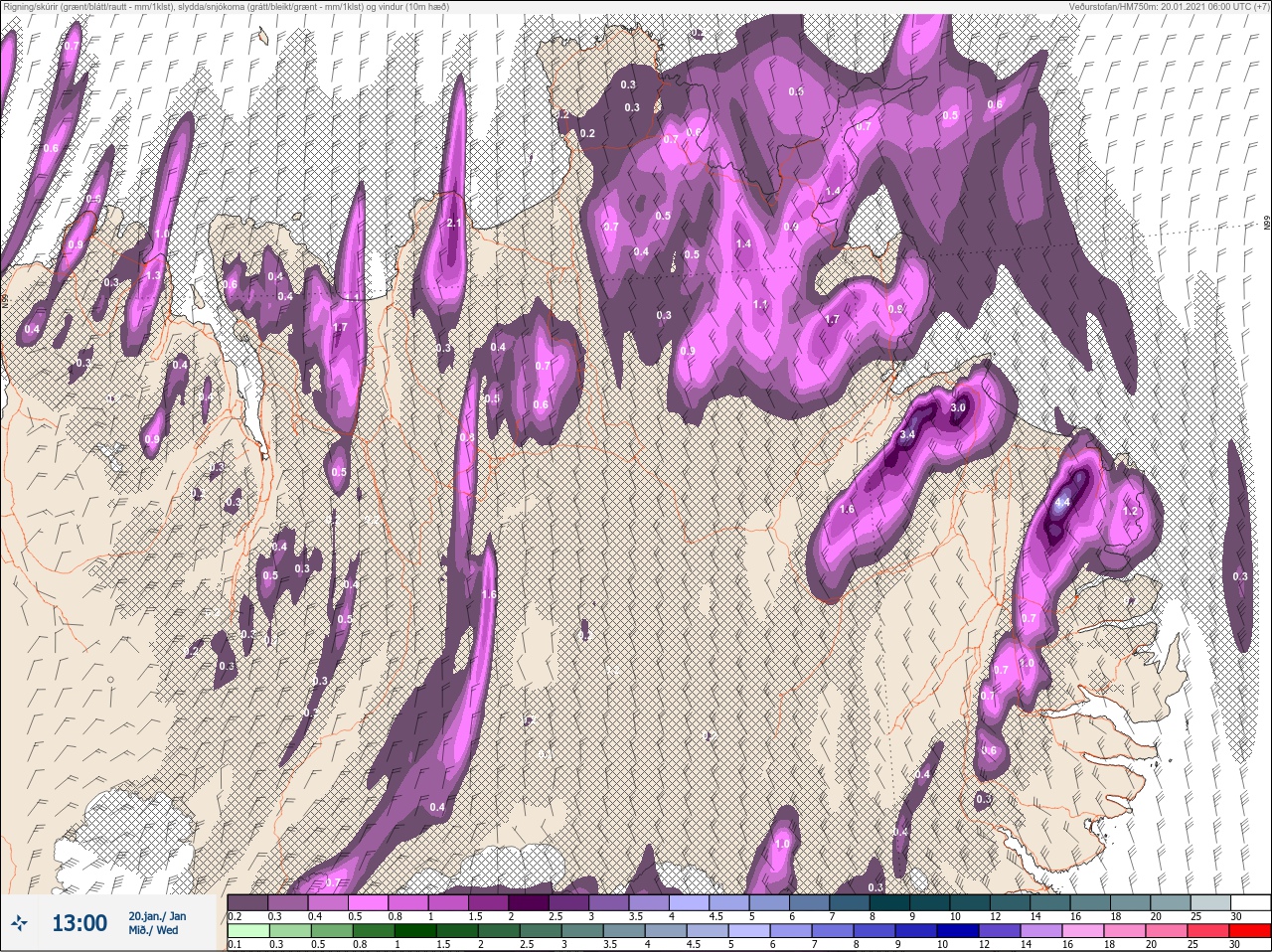Click the Veðurstofan logo icon beside 13:00
1272x952 pixels.
click(x=19, y=923)
